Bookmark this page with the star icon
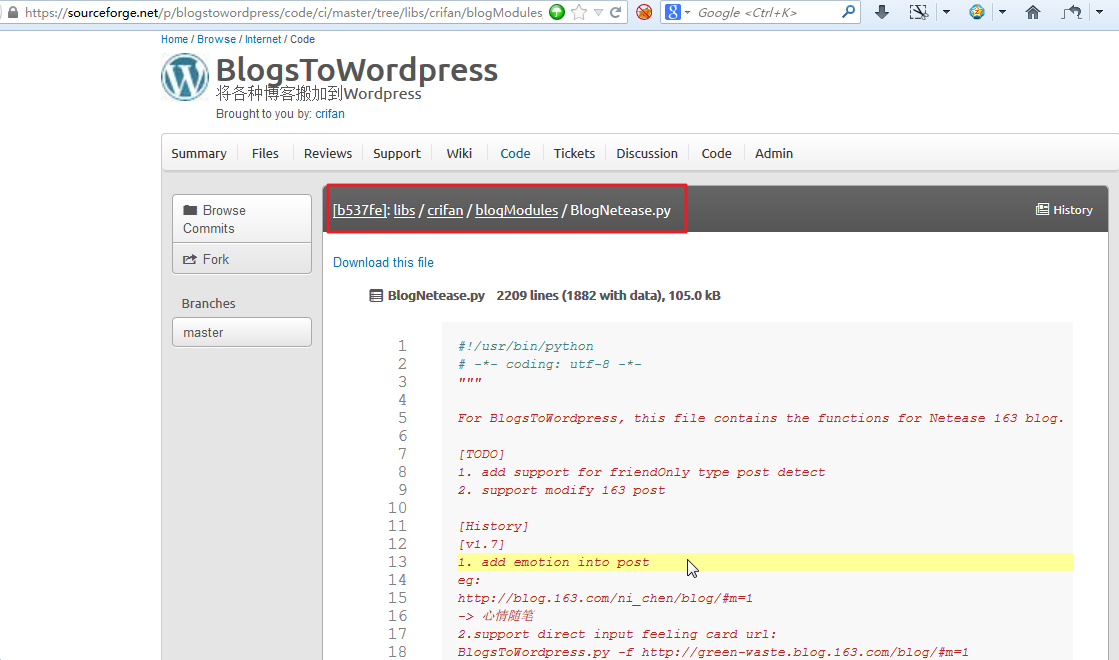The width and height of the screenshot is (1119, 660). tap(579, 12)
